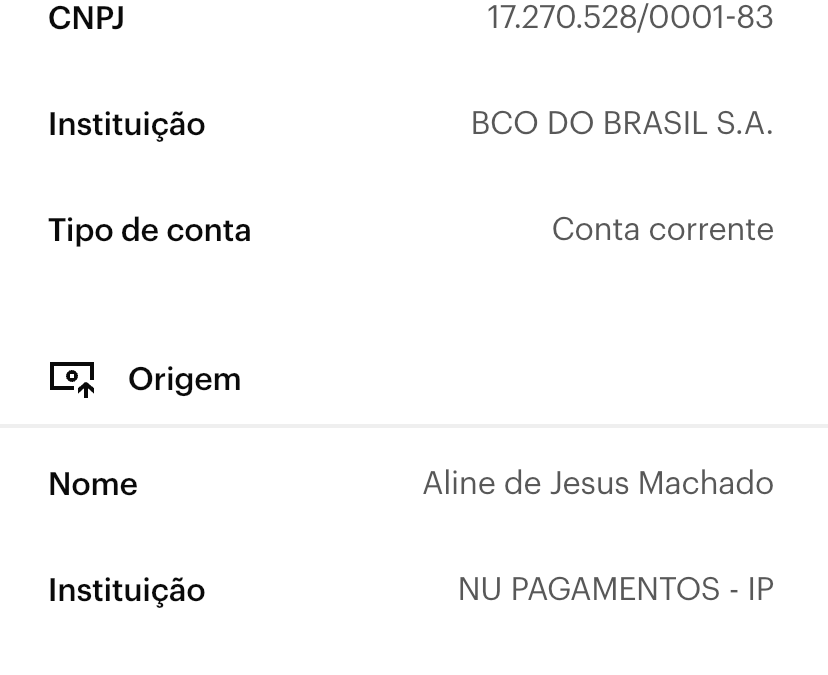Click the Instituição label above Tipo de conta
828x675 pixels.
click(126, 124)
